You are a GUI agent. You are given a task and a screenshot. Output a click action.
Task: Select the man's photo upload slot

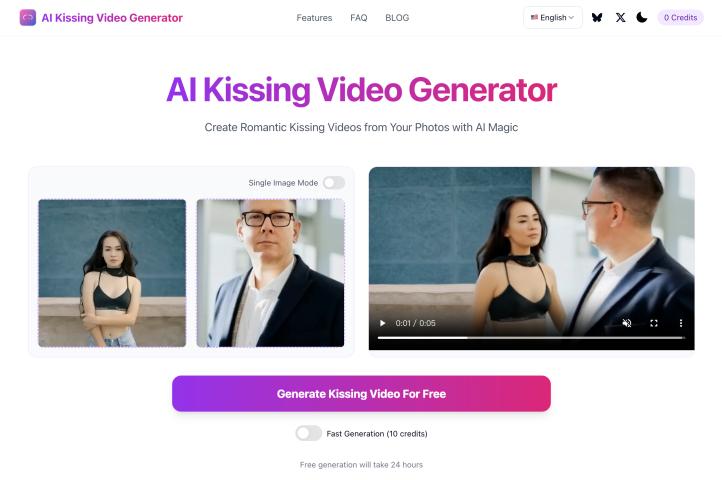coord(270,273)
